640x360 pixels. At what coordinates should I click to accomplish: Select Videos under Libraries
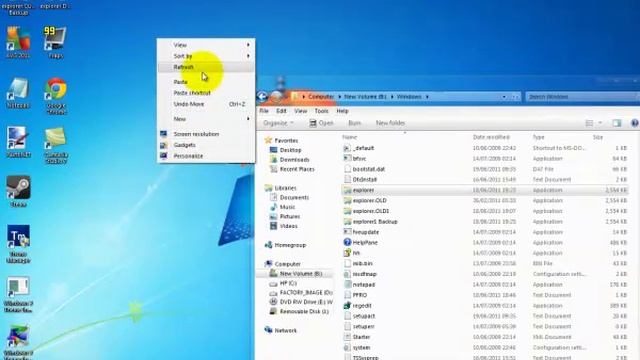click(x=289, y=226)
